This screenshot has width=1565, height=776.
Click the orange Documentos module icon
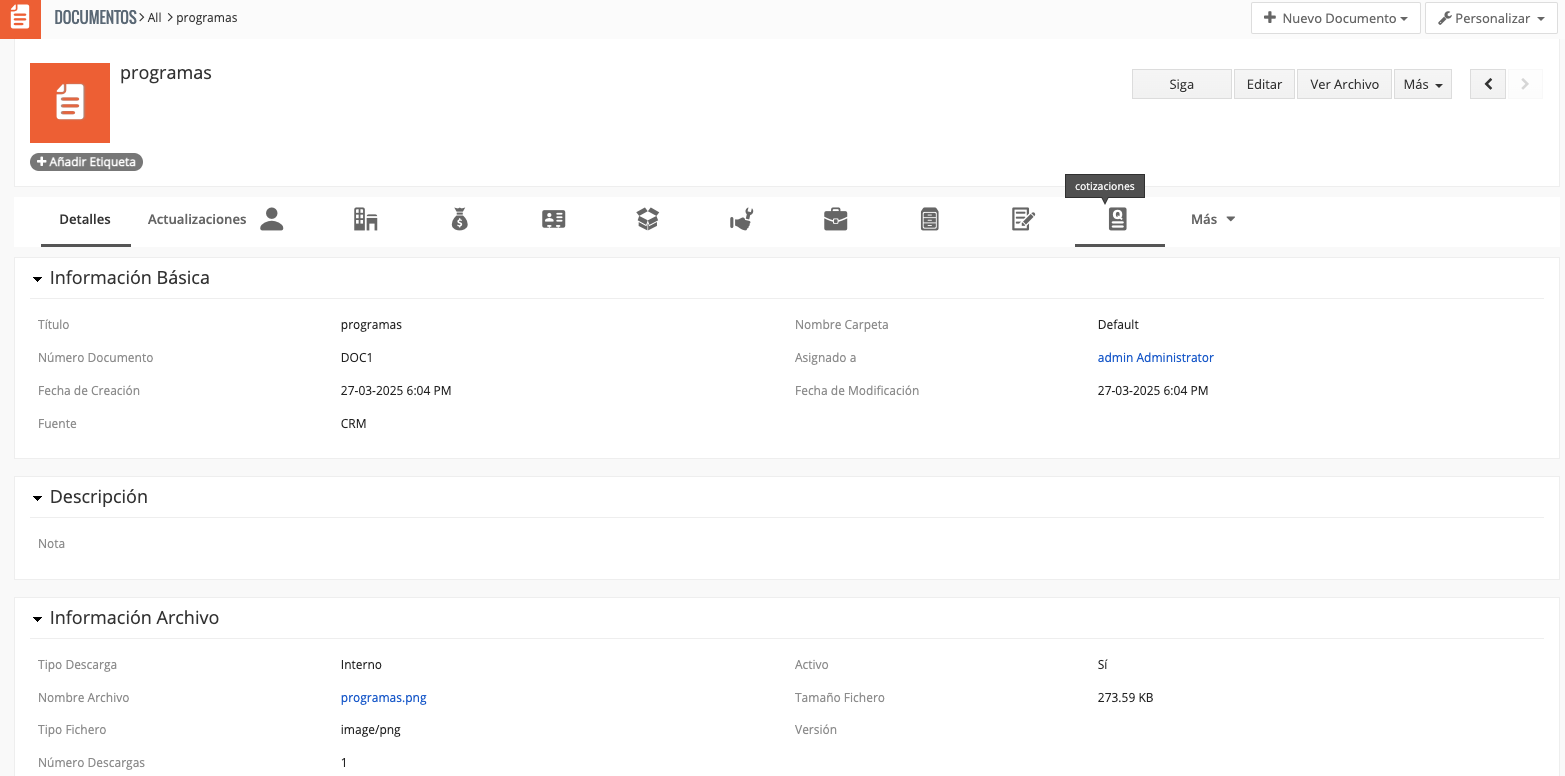20,18
